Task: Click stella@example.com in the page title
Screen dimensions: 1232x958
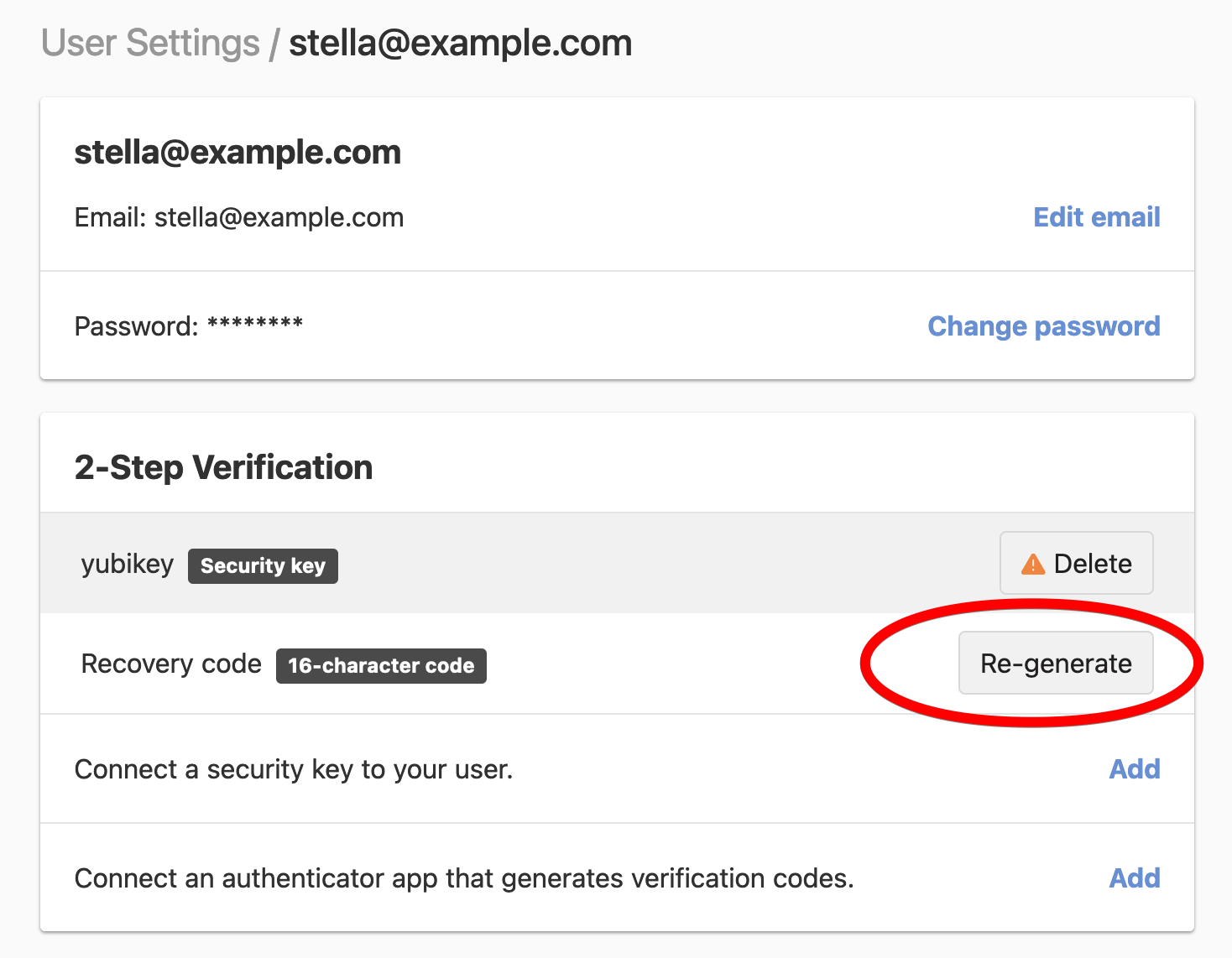Action: 461,43
